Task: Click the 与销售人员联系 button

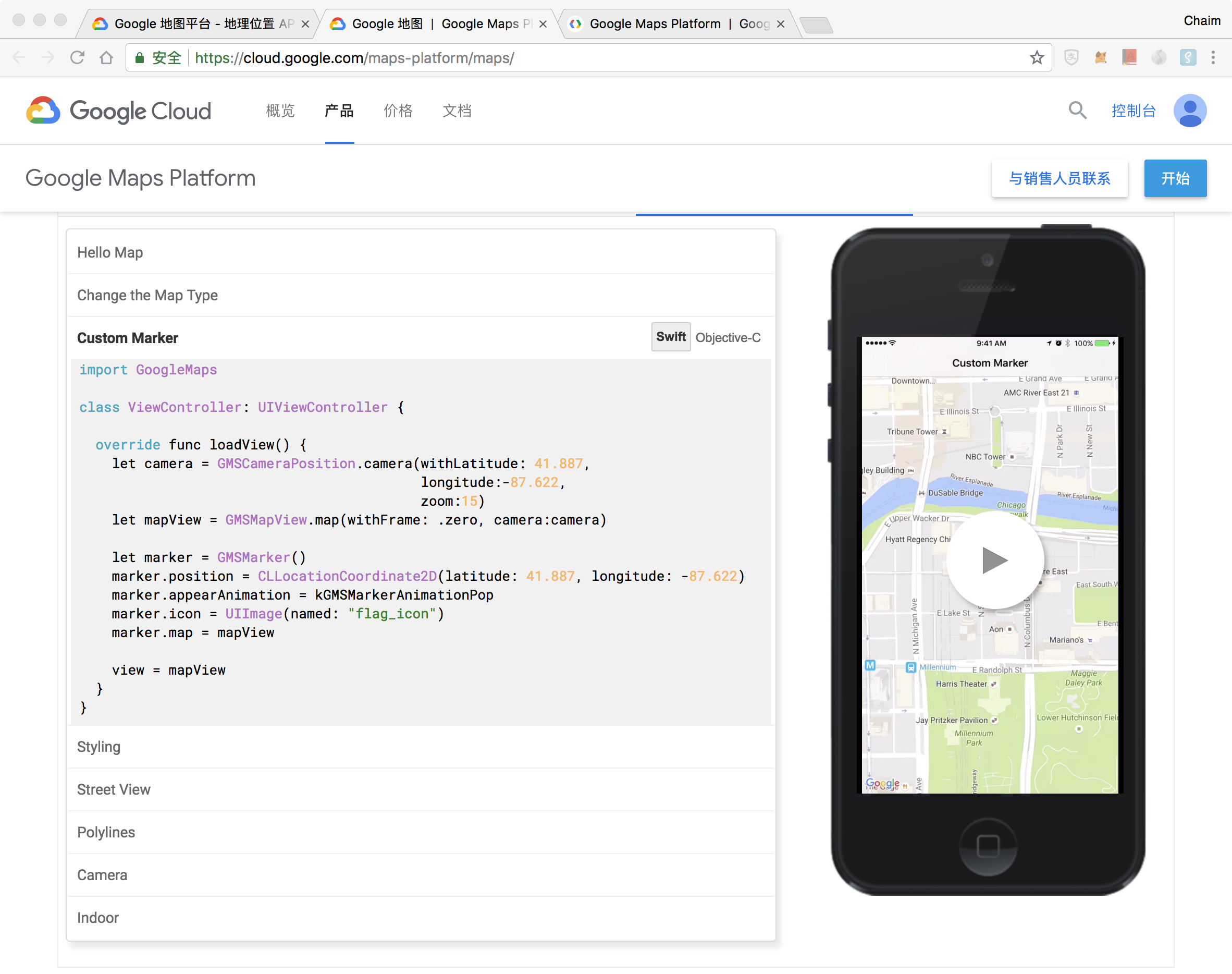Action: [x=1059, y=178]
